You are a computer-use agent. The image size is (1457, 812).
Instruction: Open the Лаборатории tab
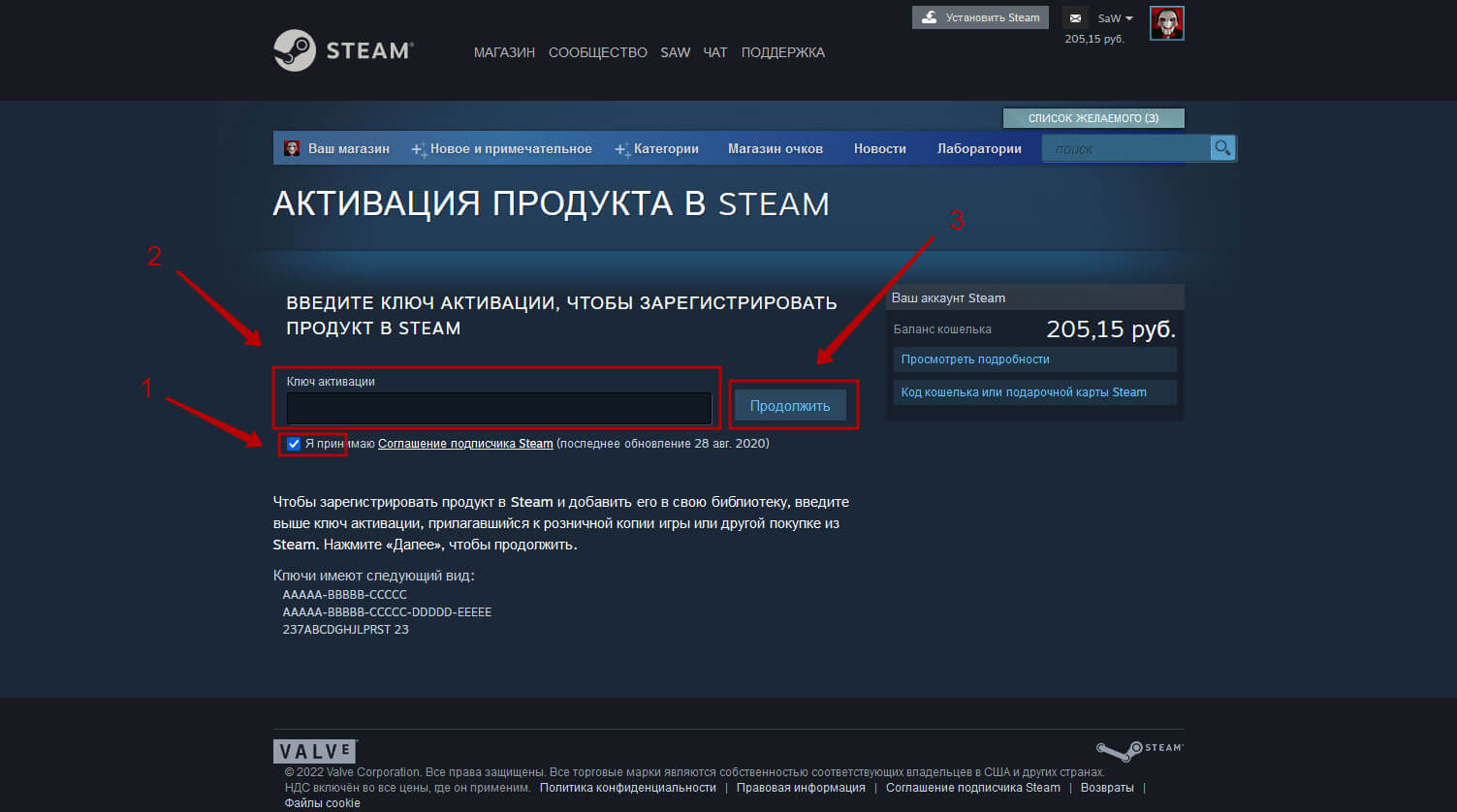979,148
